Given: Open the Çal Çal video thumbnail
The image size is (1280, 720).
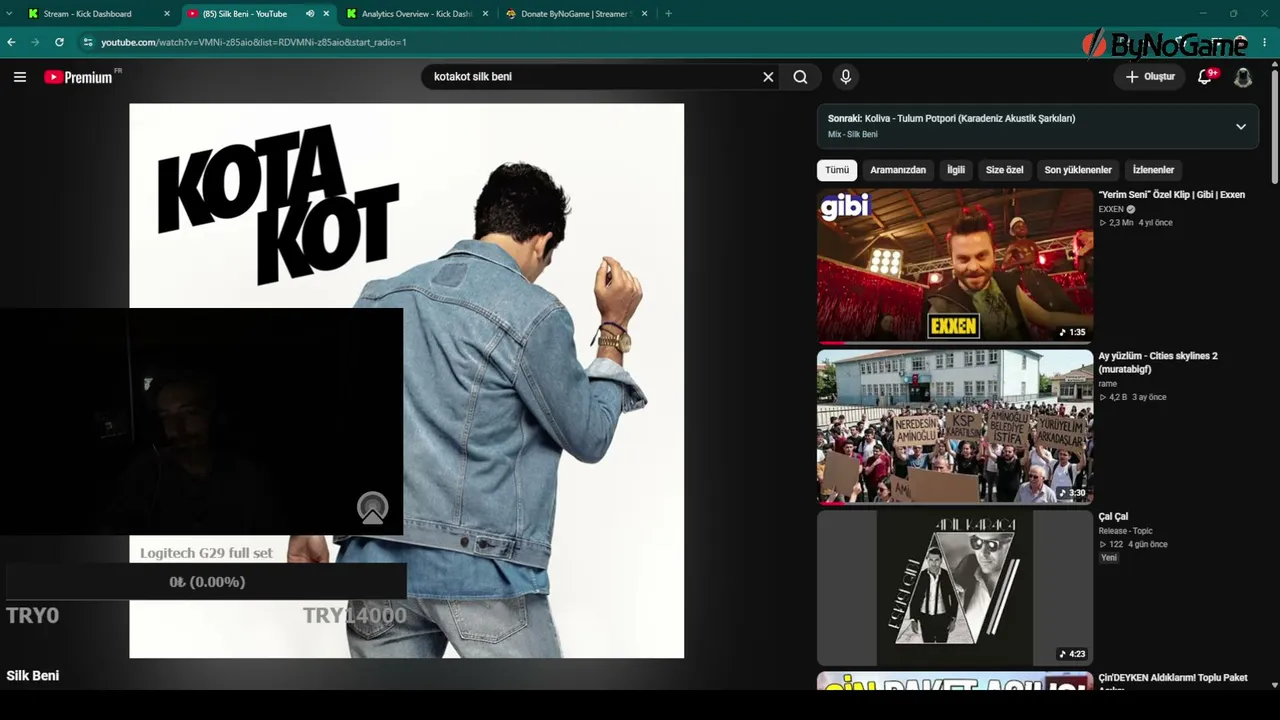Looking at the screenshot, I should click(955, 588).
